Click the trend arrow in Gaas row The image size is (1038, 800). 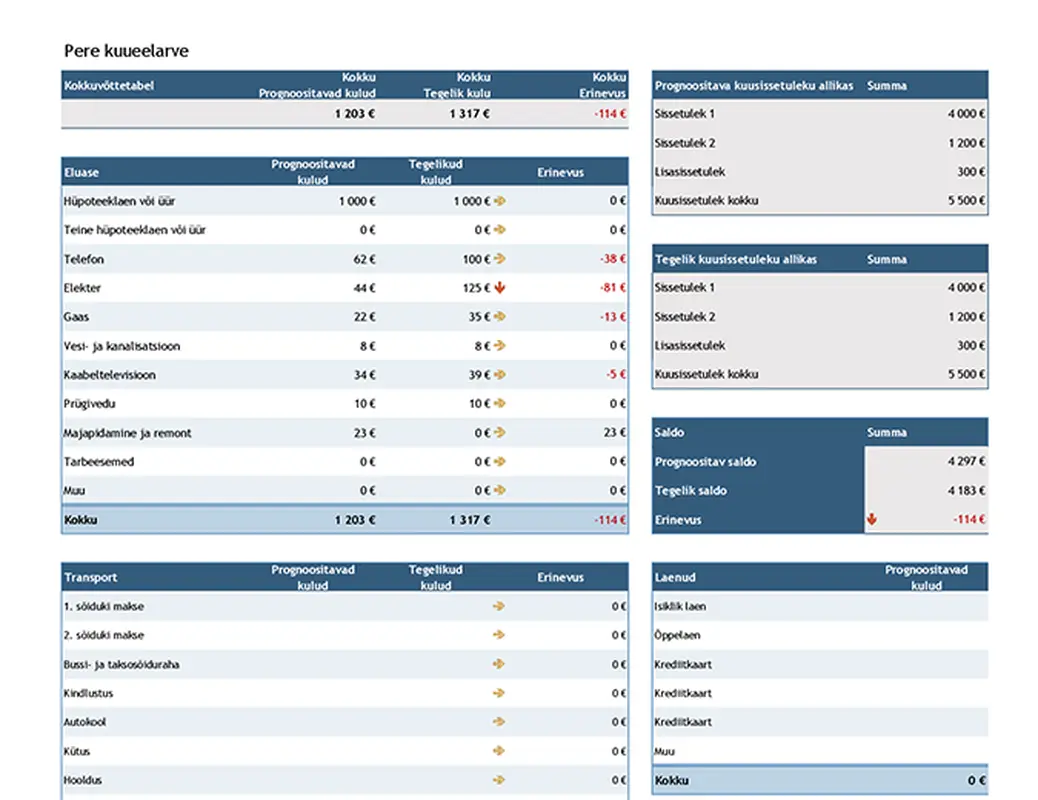[500, 317]
